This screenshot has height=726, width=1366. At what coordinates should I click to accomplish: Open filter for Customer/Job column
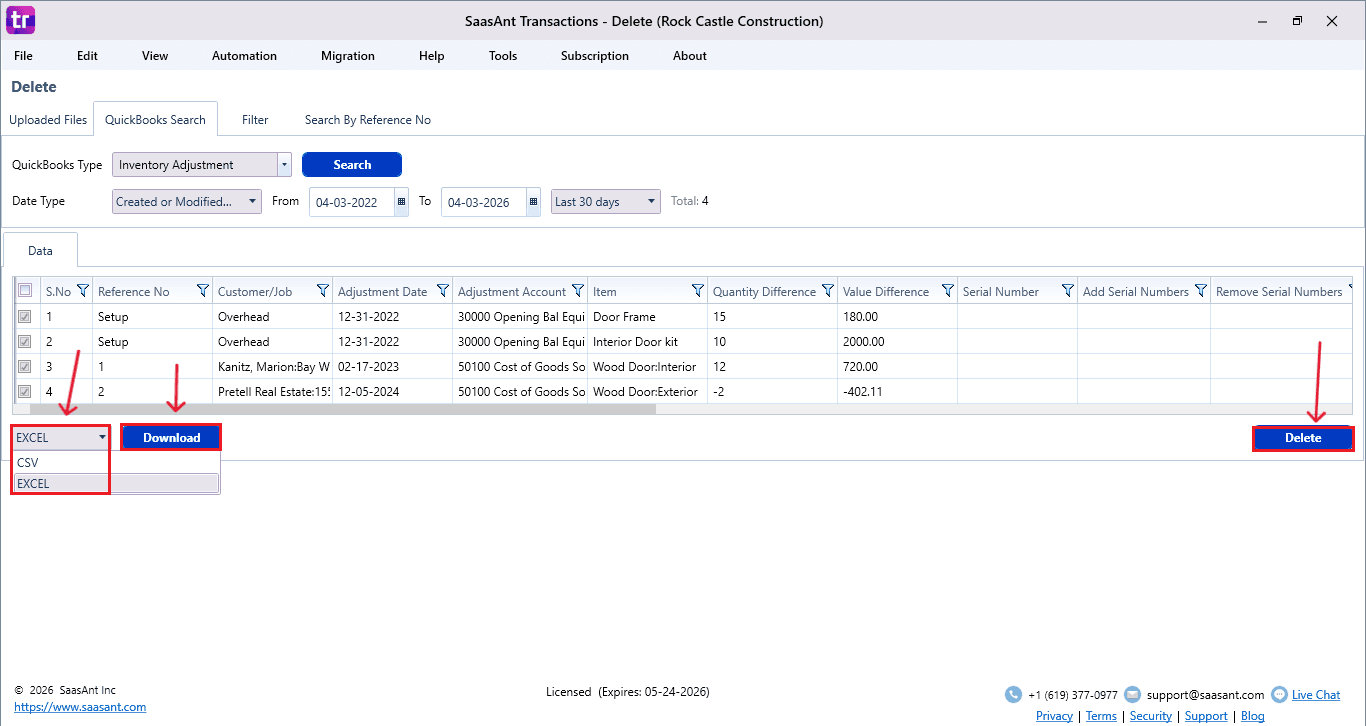coord(323,291)
